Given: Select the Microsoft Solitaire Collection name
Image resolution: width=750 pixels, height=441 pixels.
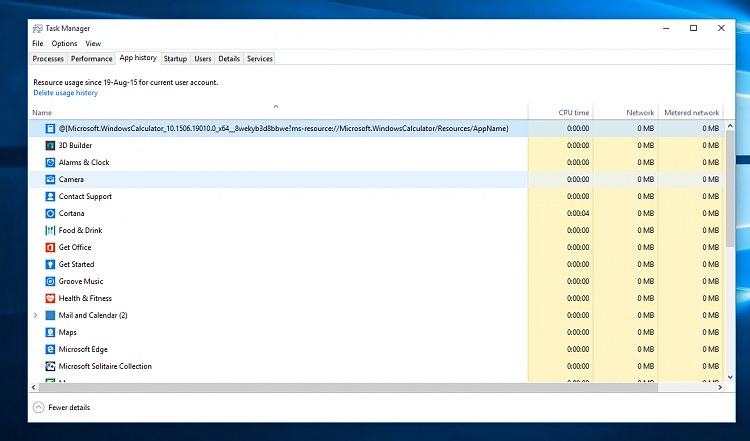Looking at the screenshot, I should pos(105,366).
